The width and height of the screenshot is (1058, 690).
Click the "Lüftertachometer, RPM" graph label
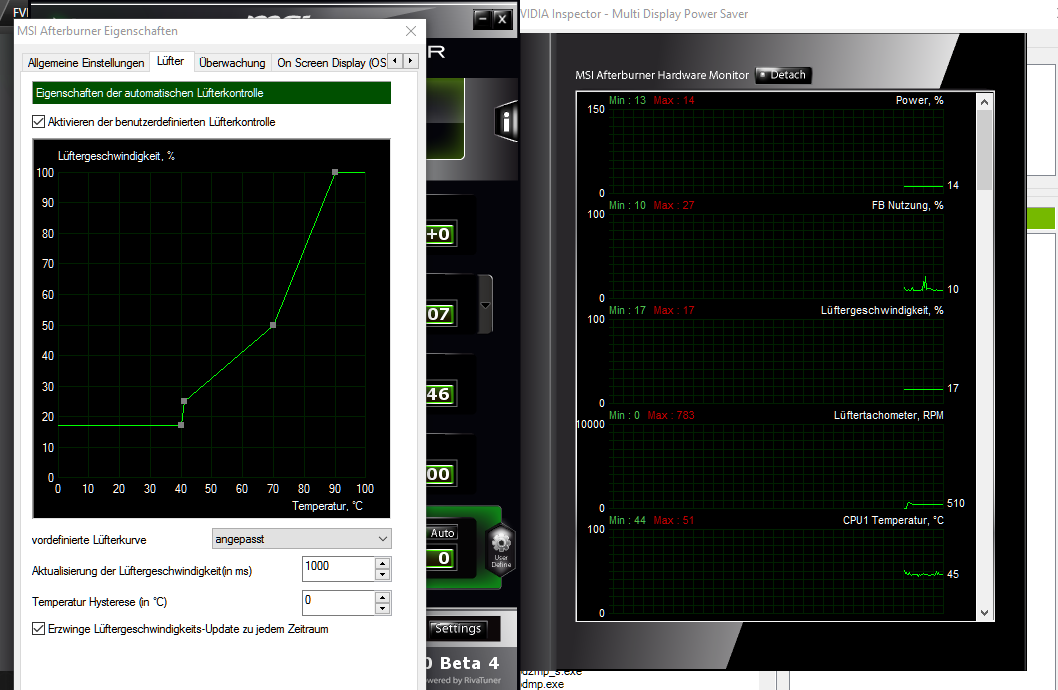(888, 415)
